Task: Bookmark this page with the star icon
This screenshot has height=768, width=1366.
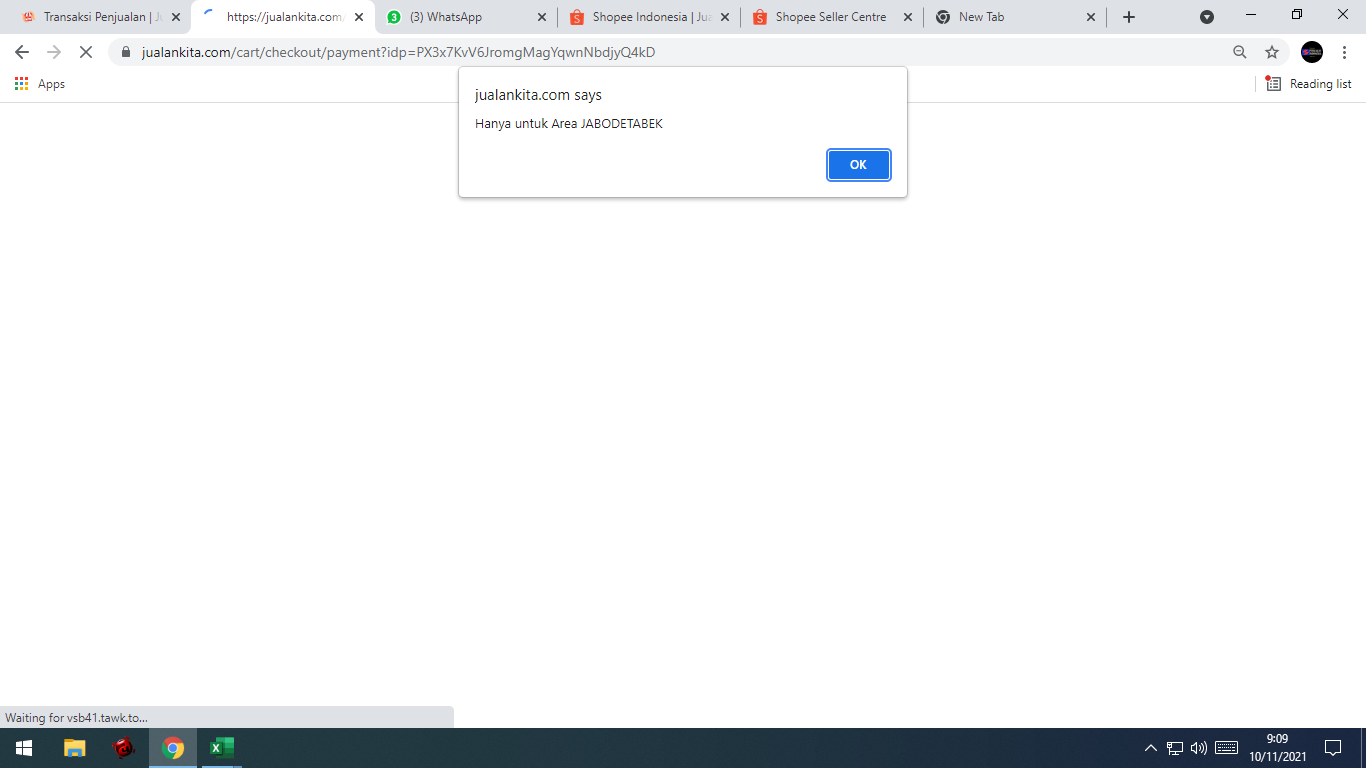Action: [x=1272, y=52]
